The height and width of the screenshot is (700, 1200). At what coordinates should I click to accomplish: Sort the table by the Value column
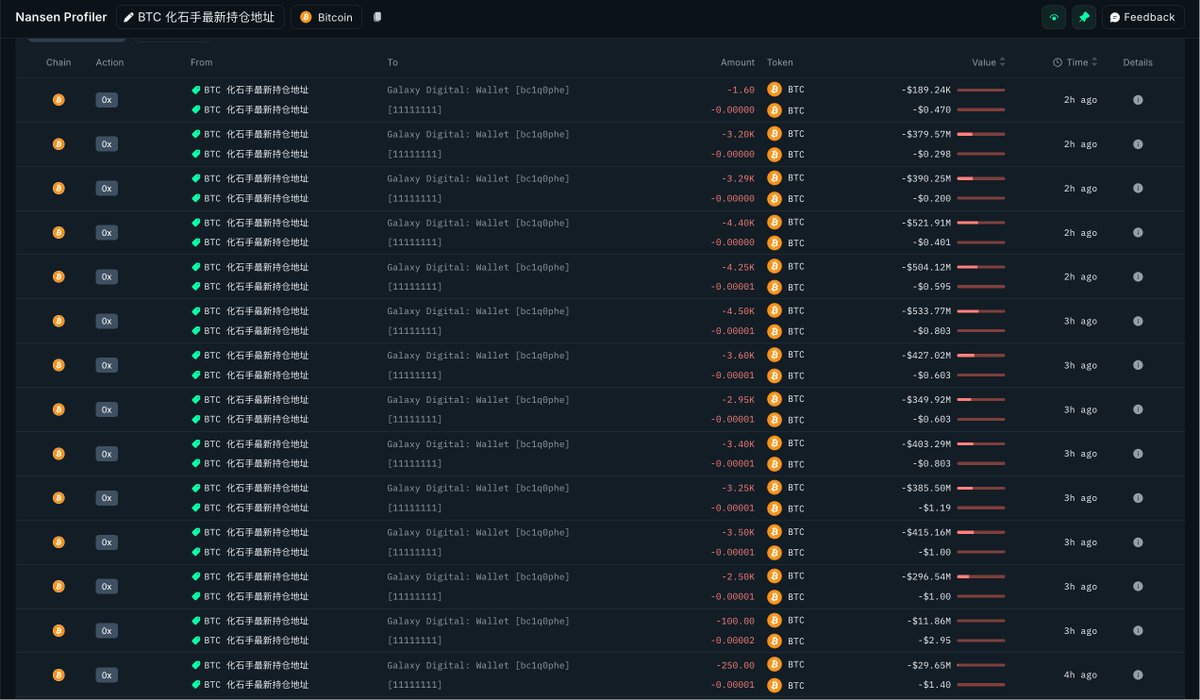989,62
